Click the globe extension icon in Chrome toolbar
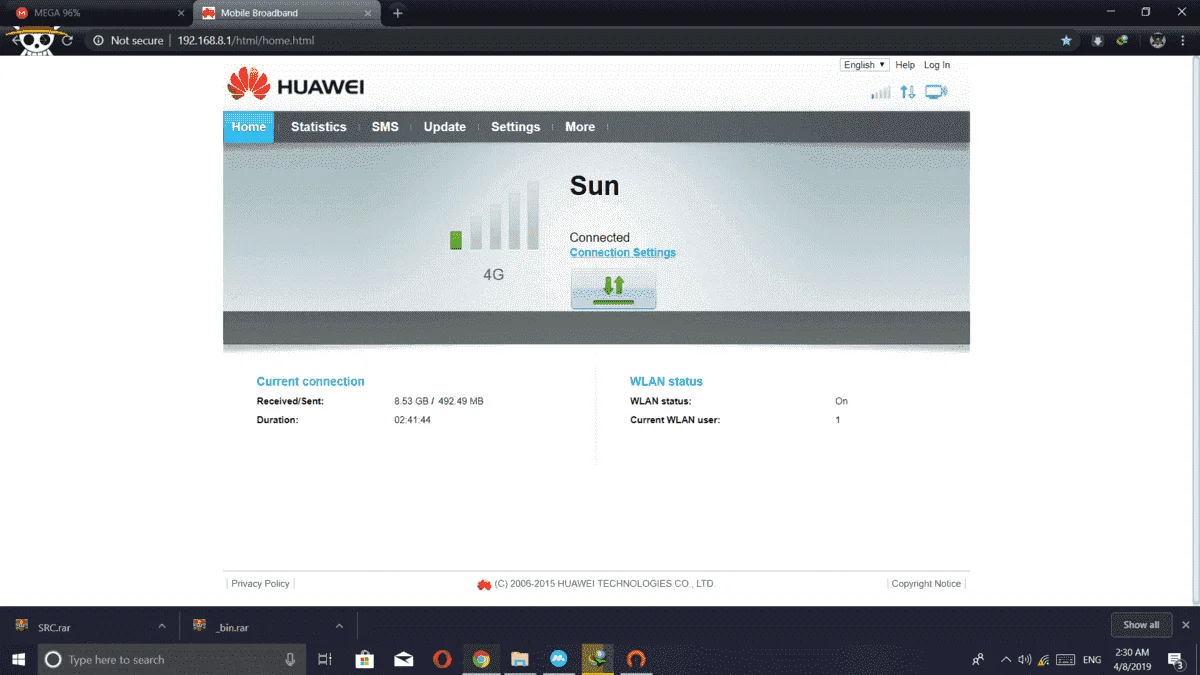Image resolution: width=1200 pixels, height=675 pixels. pyautogui.click(x=1122, y=41)
